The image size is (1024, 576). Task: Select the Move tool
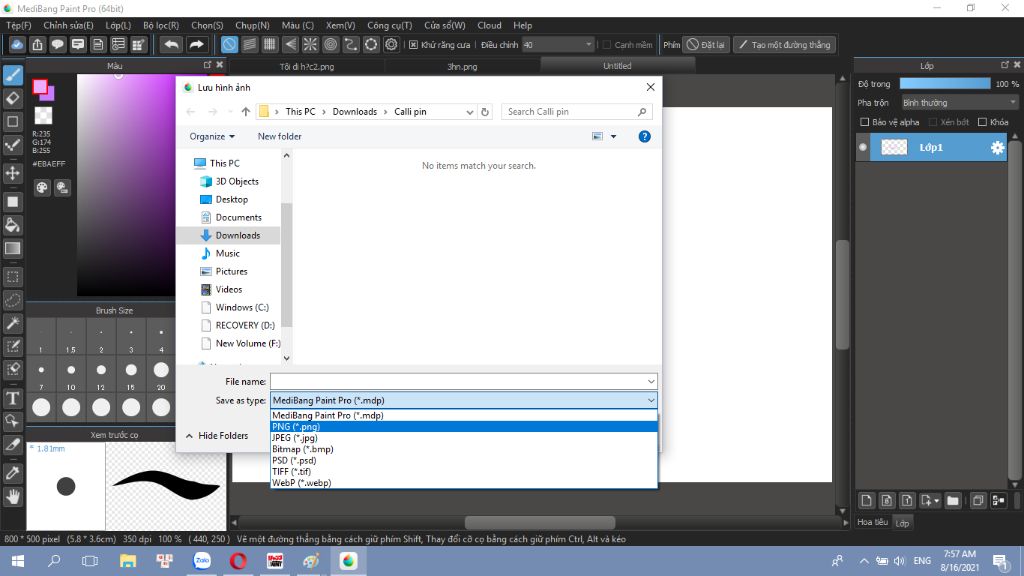pyautogui.click(x=13, y=173)
